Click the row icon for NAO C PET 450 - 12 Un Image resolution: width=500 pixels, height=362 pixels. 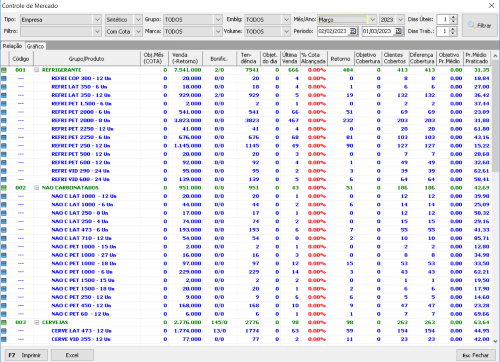(4, 305)
